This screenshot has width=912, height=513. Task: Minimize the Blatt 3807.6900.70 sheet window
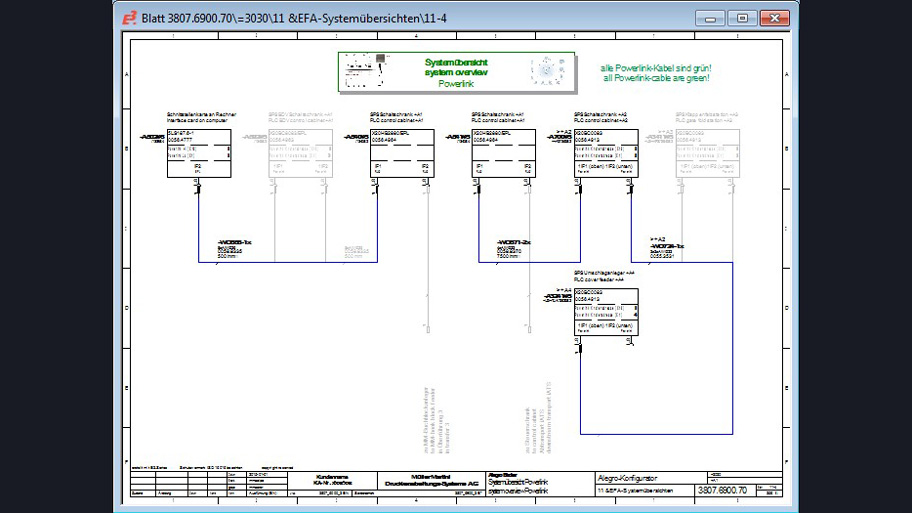711,18
